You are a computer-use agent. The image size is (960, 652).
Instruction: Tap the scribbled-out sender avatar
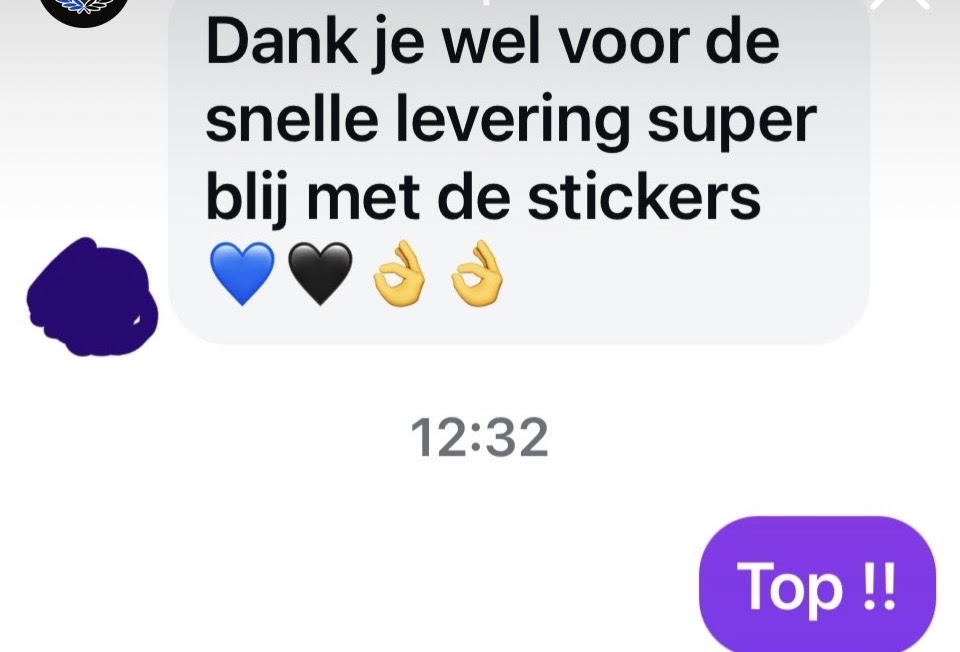(x=92, y=298)
